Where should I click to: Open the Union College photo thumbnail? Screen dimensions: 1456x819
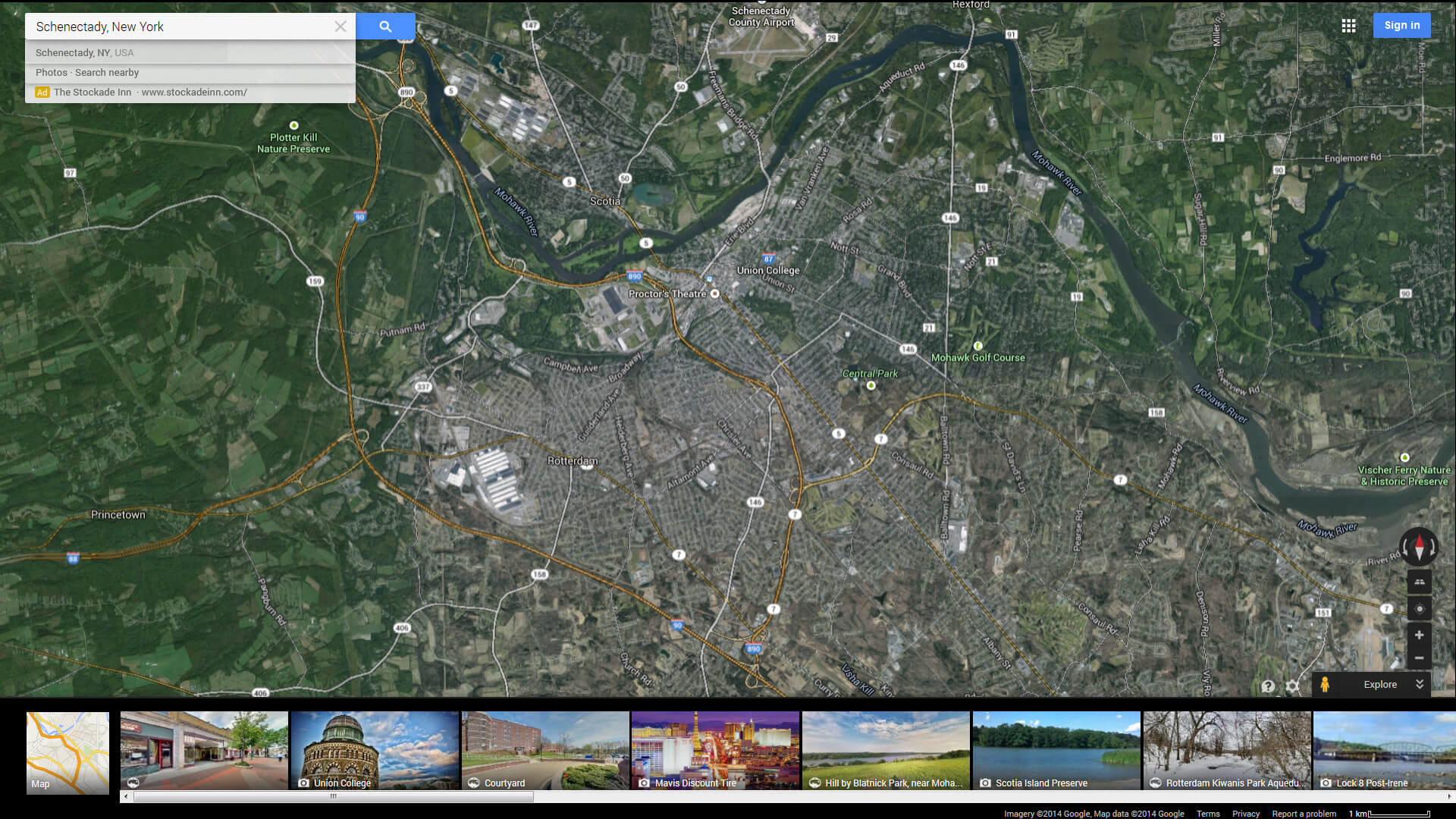375,750
